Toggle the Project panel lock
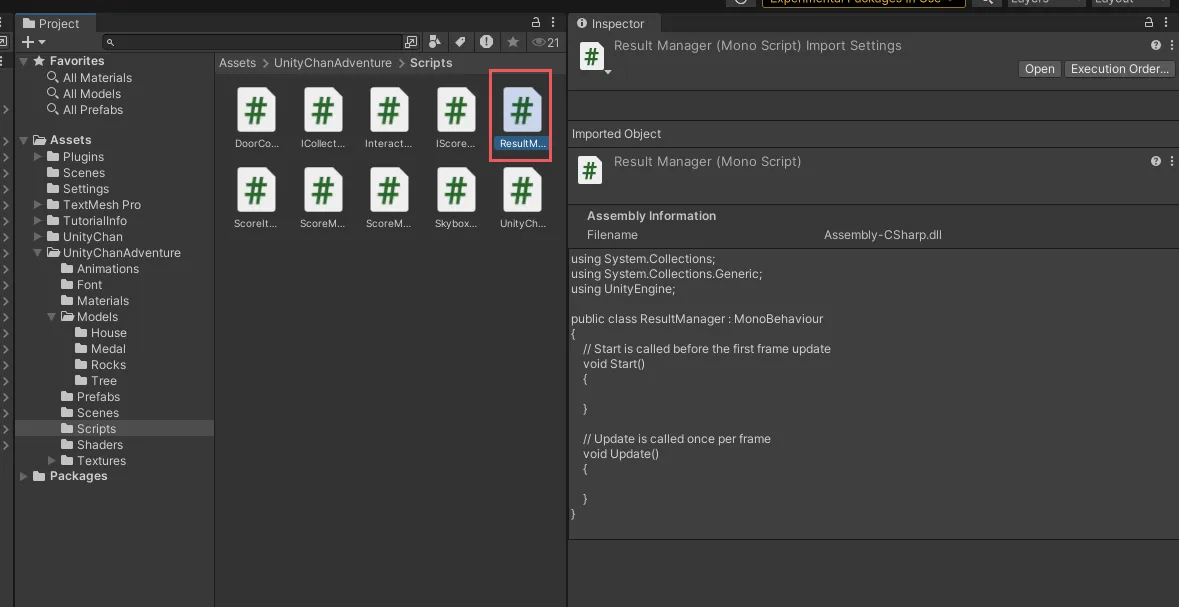 (536, 23)
